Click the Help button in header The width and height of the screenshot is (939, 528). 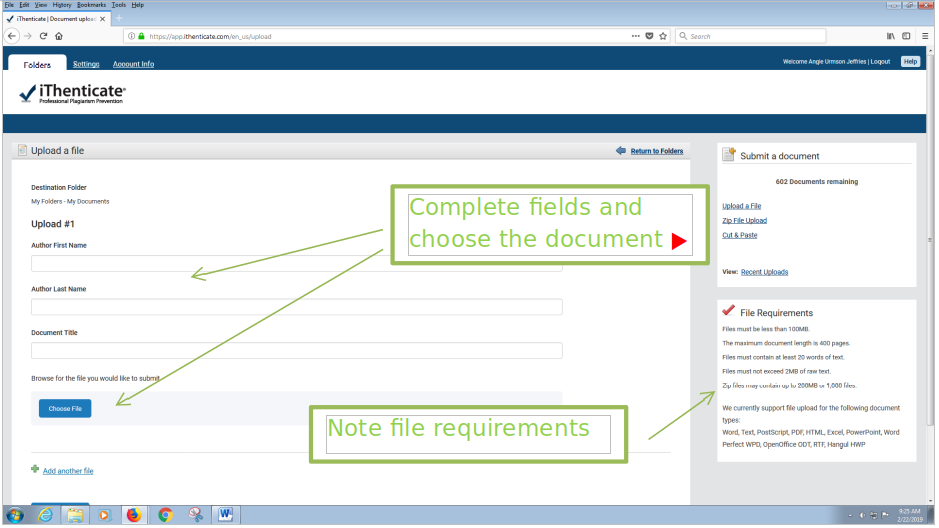coord(909,62)
